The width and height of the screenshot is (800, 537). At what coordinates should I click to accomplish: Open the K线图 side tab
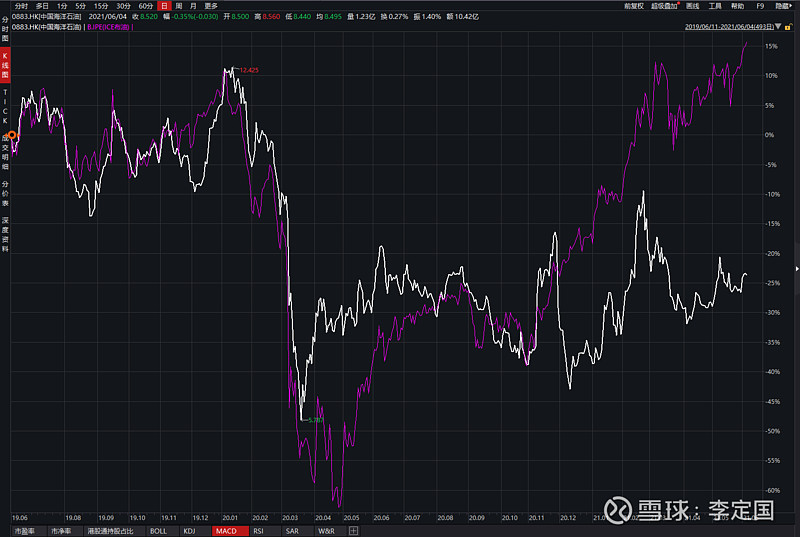5,65
